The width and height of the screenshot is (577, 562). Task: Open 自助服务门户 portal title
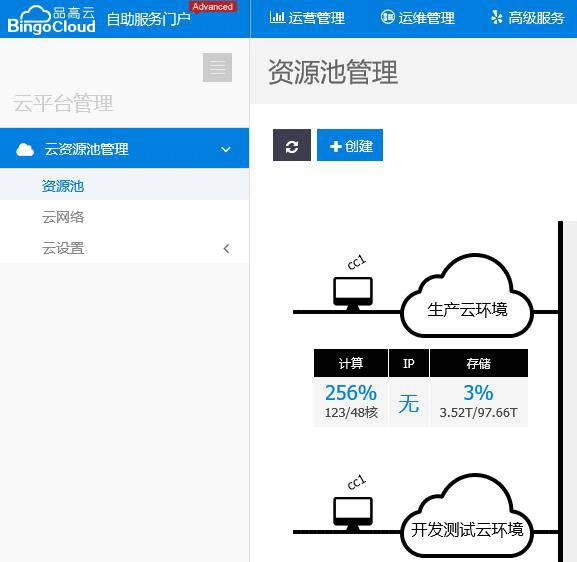tap(149, 19)
